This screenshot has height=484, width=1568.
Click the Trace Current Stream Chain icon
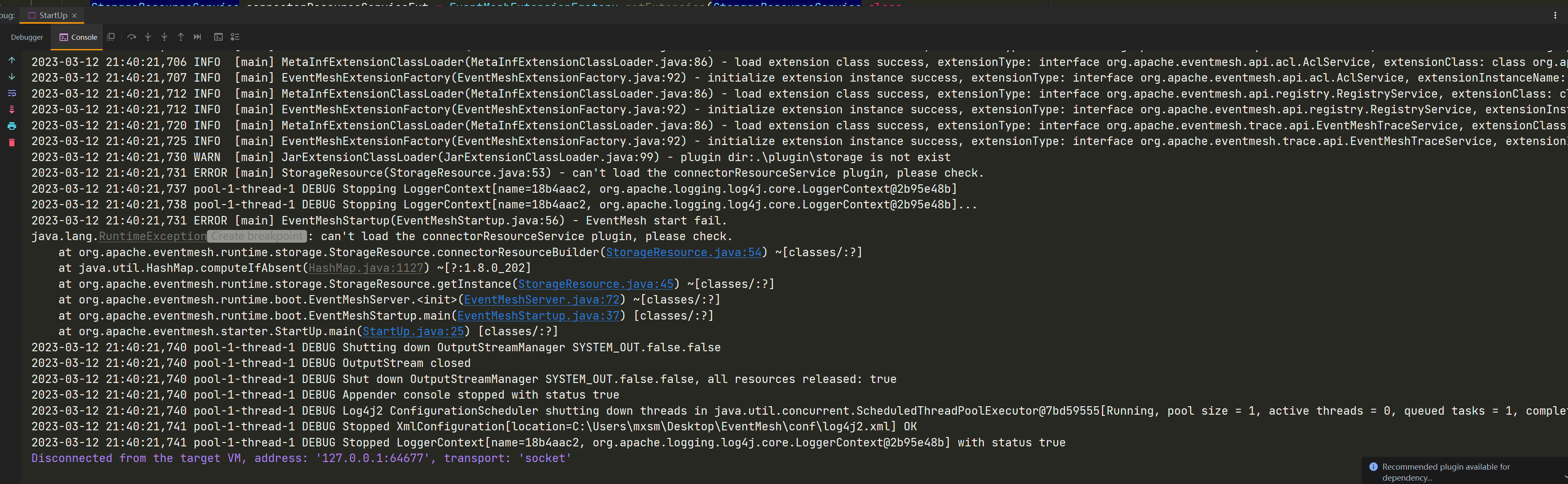coord(235,37)
